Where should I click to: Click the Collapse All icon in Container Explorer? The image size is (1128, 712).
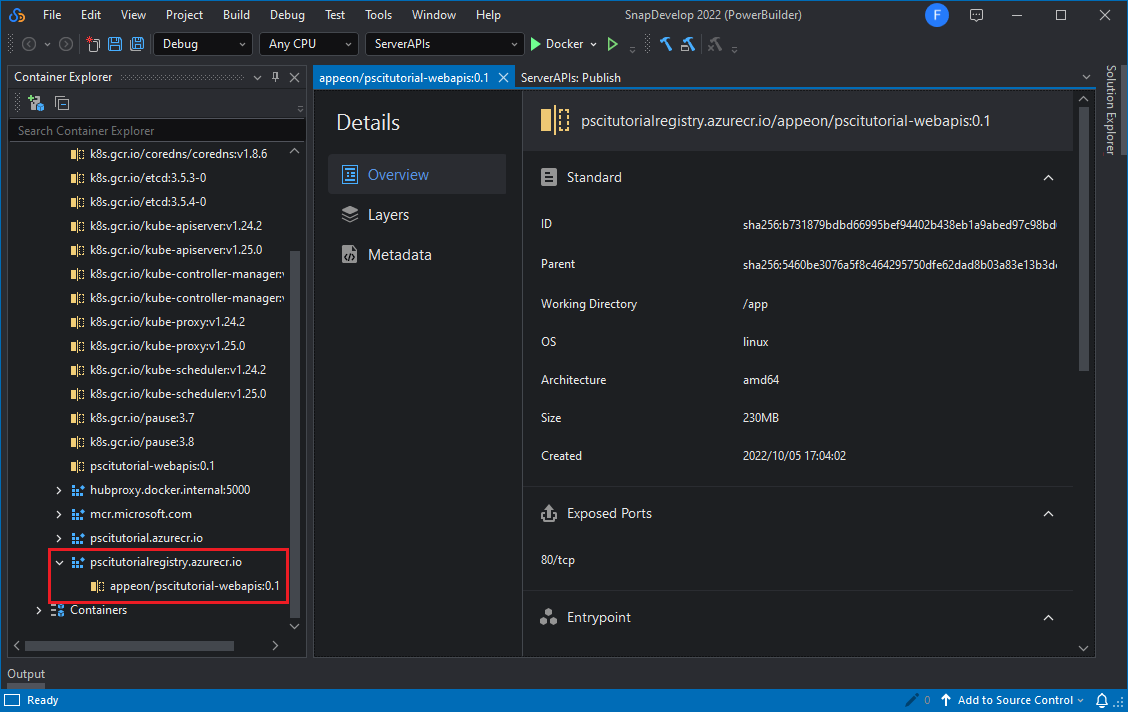(62, 103)
